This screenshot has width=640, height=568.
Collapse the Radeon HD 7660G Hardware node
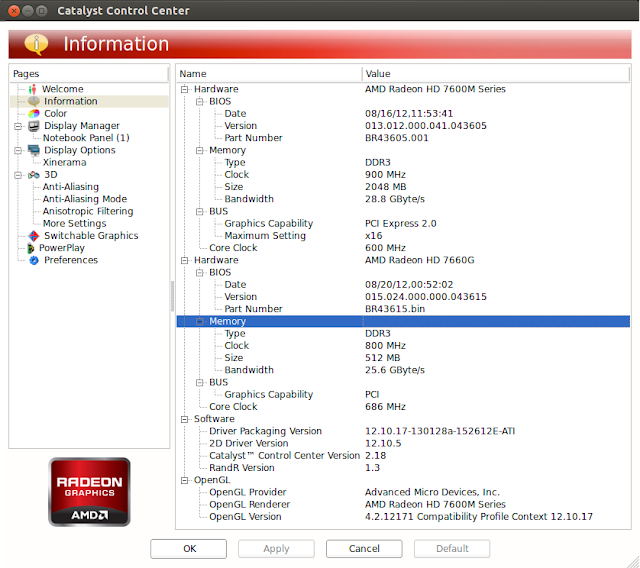(184, 260)
